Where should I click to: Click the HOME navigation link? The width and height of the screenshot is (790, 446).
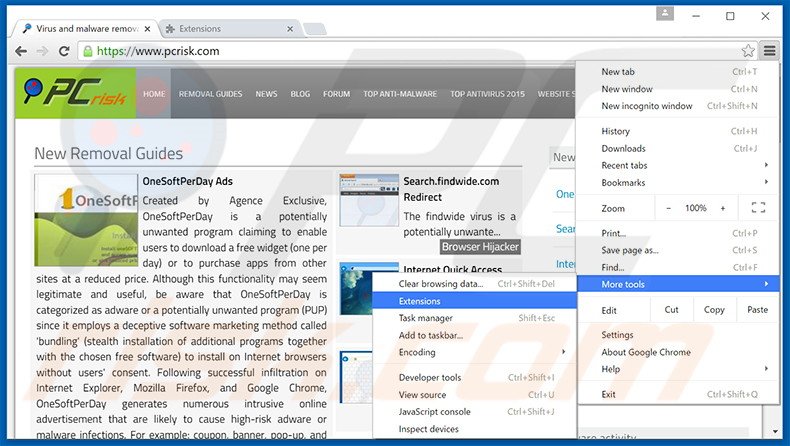pos(154,94)
